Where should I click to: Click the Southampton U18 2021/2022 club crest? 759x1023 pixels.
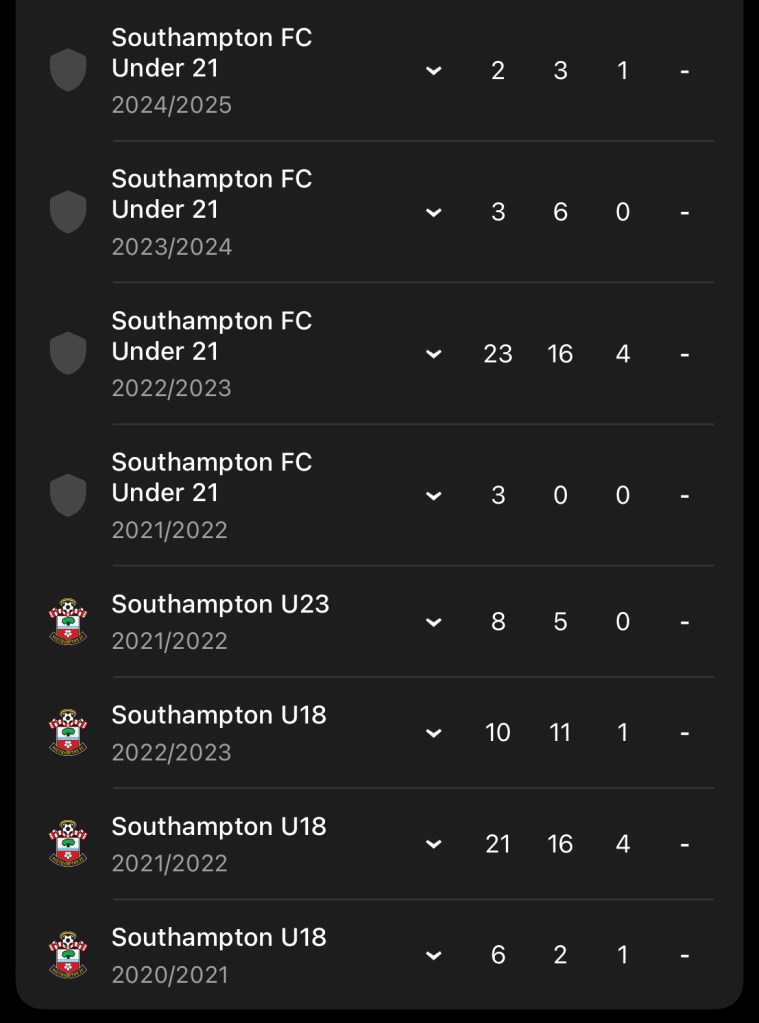click(68, 844)
